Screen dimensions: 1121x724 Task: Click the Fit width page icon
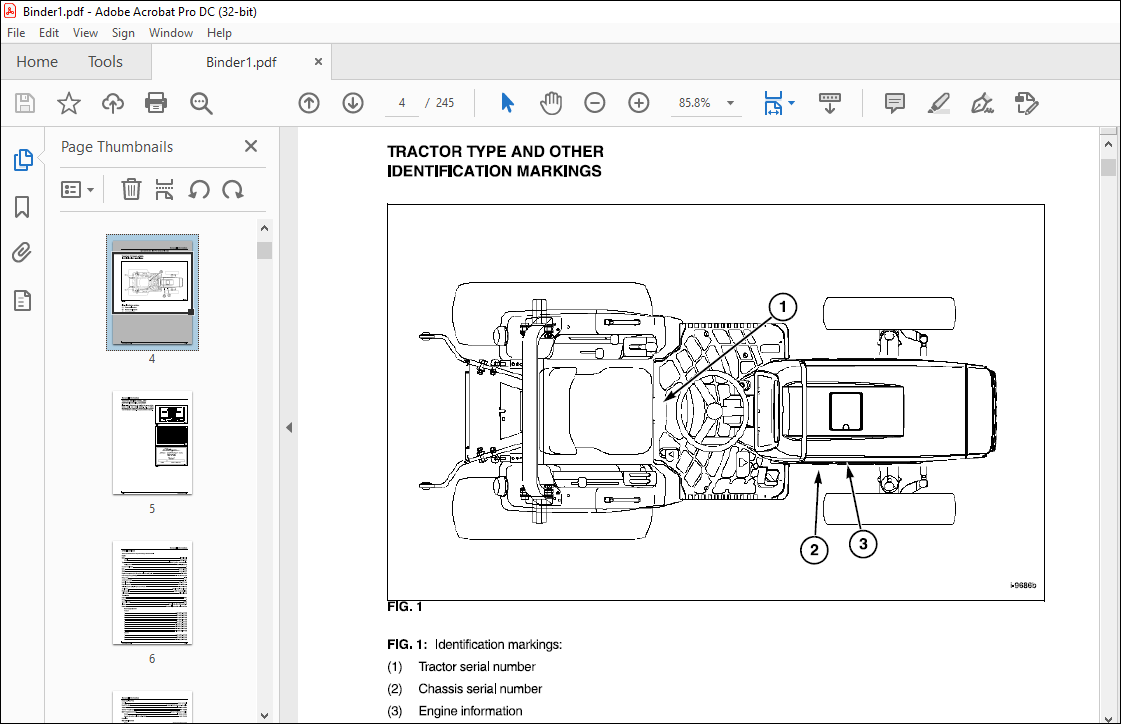point(773,103)
